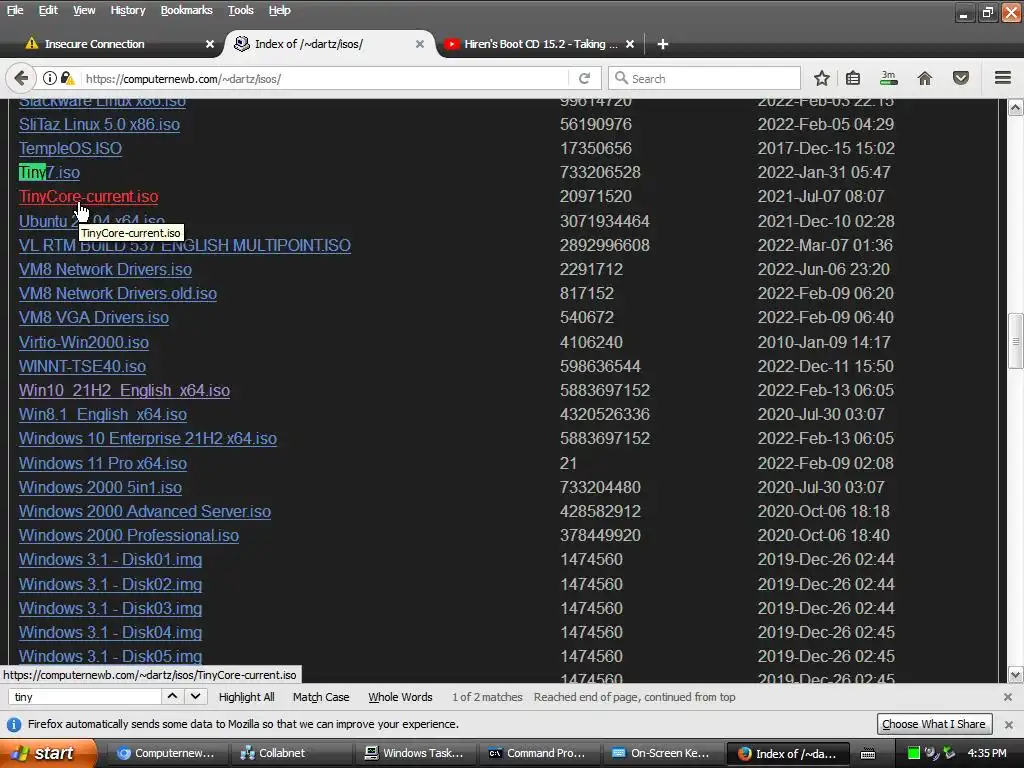Open TempleOS.ISO link

coord(70,148)
